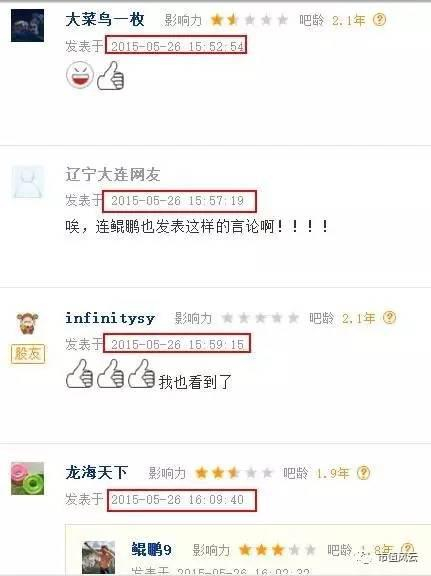
Task: Click the 股友 badge under infinitysy
Action: 28,354
